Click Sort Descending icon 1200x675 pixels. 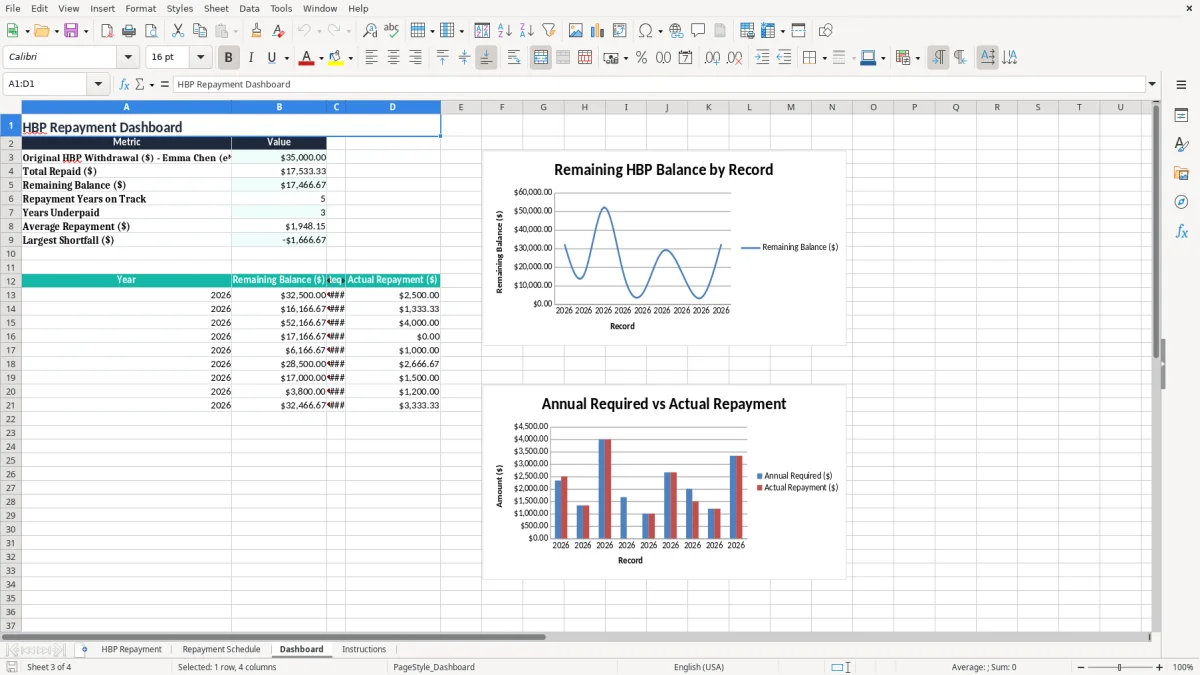(527, 31)
